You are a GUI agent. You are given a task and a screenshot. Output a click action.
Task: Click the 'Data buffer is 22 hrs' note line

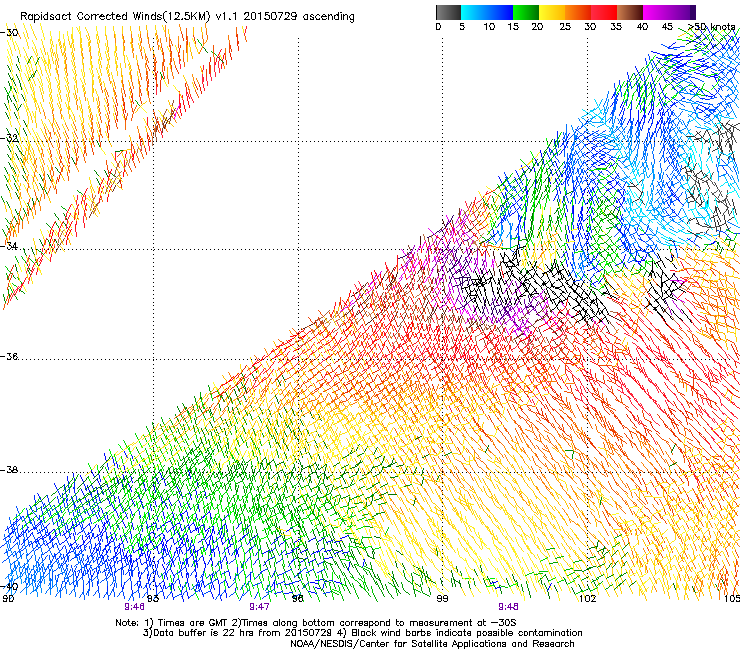(363, 633)
